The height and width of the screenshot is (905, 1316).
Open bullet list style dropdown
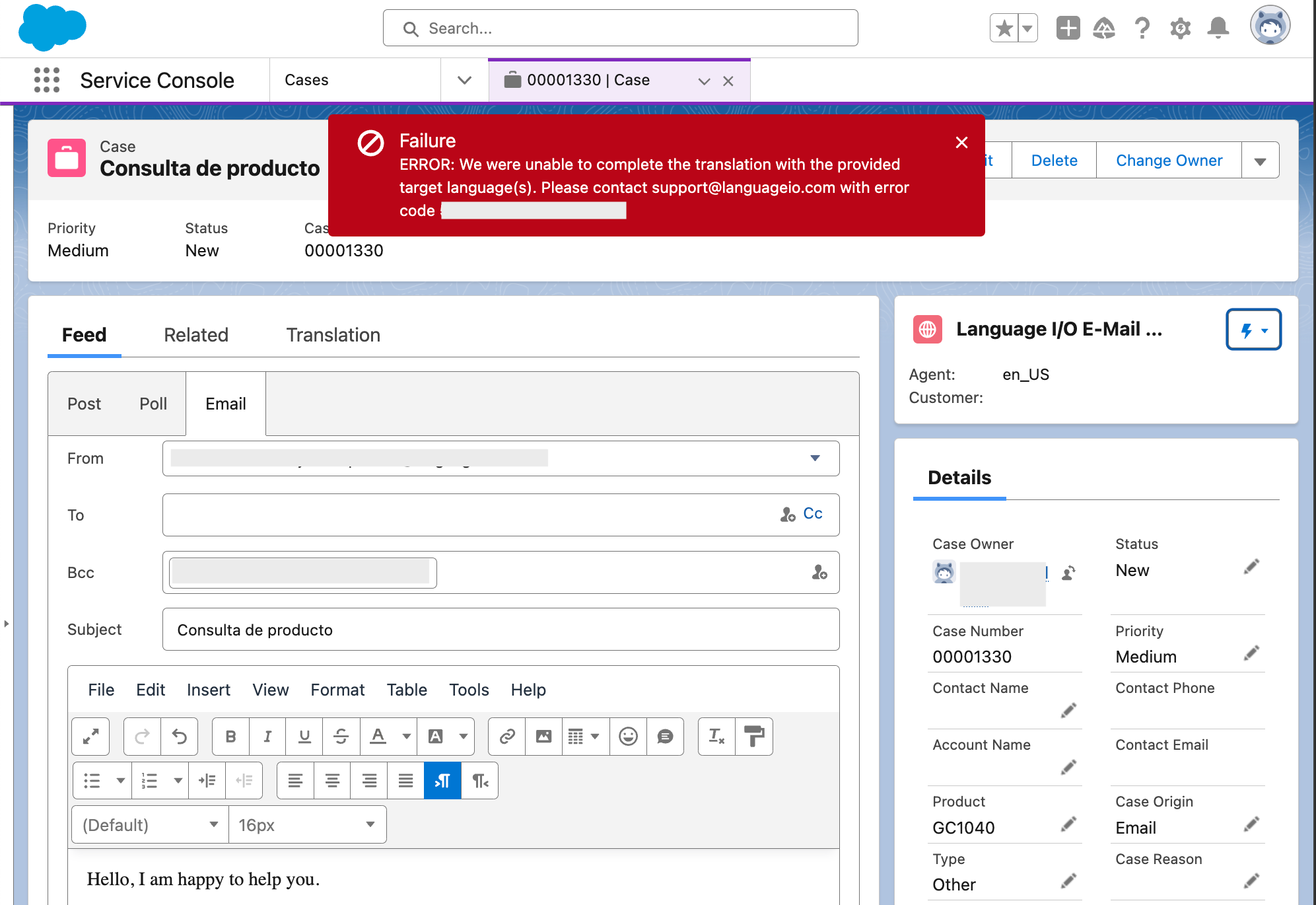click(121, 781)
